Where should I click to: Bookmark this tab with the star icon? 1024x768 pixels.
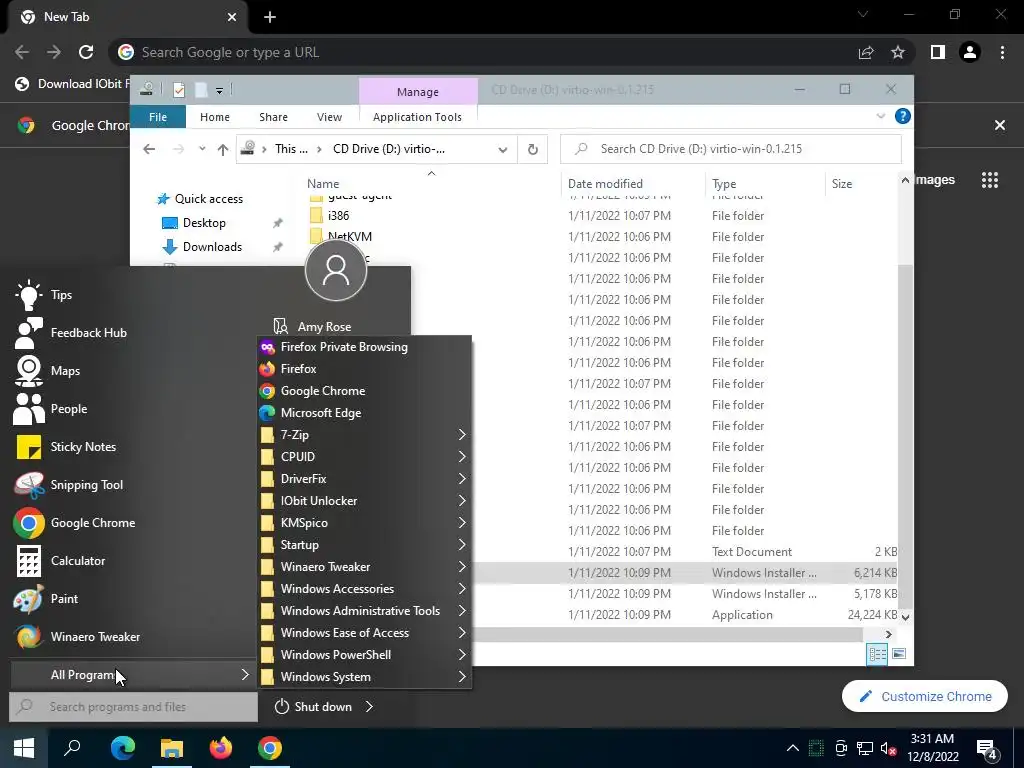click(898, 52)
